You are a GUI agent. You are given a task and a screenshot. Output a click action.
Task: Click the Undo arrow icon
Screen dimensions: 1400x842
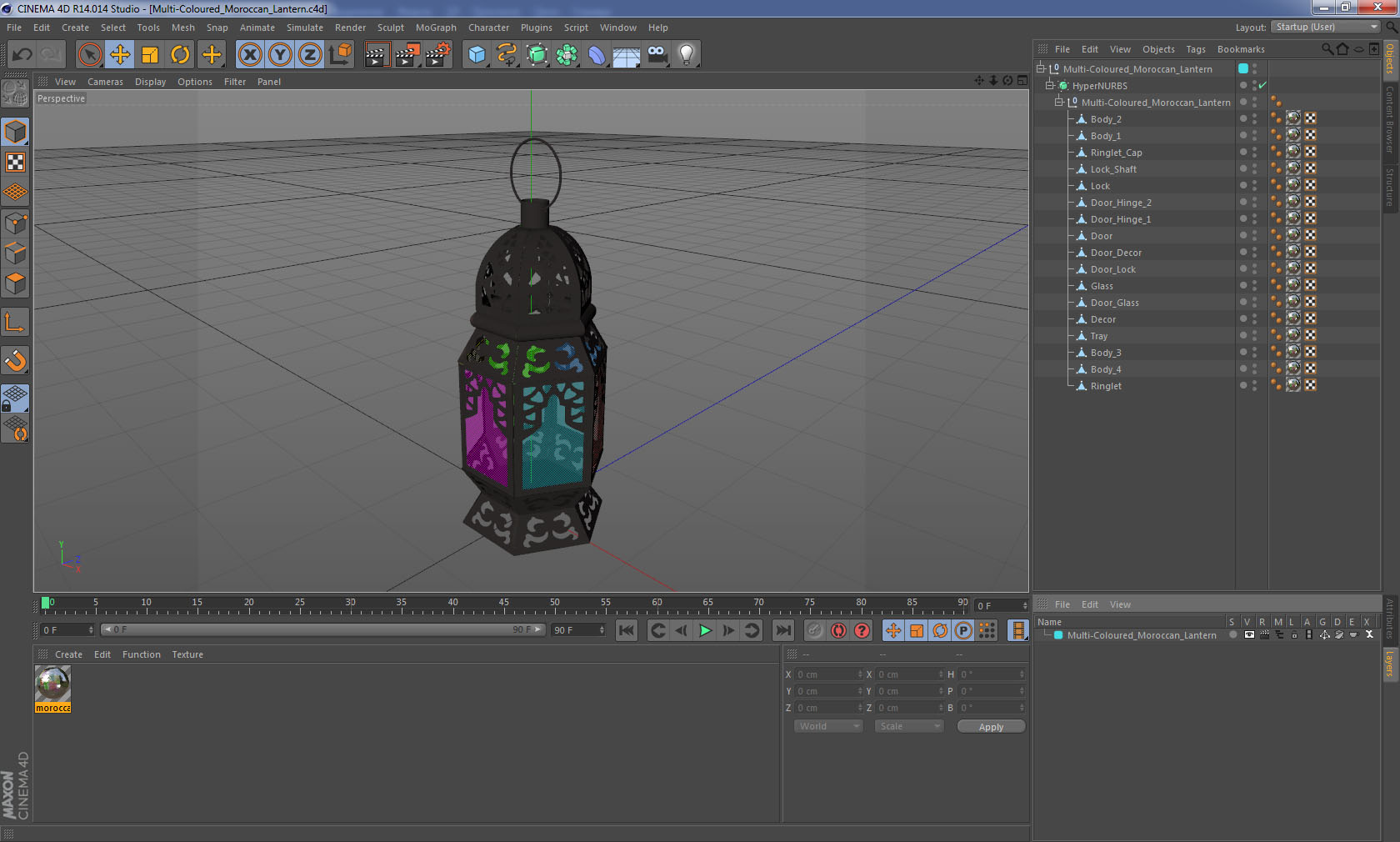point(22,55)
